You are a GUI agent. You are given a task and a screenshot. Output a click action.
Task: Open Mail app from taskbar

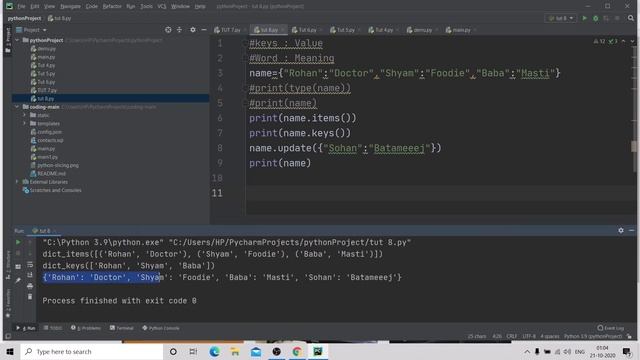point(256,351)
